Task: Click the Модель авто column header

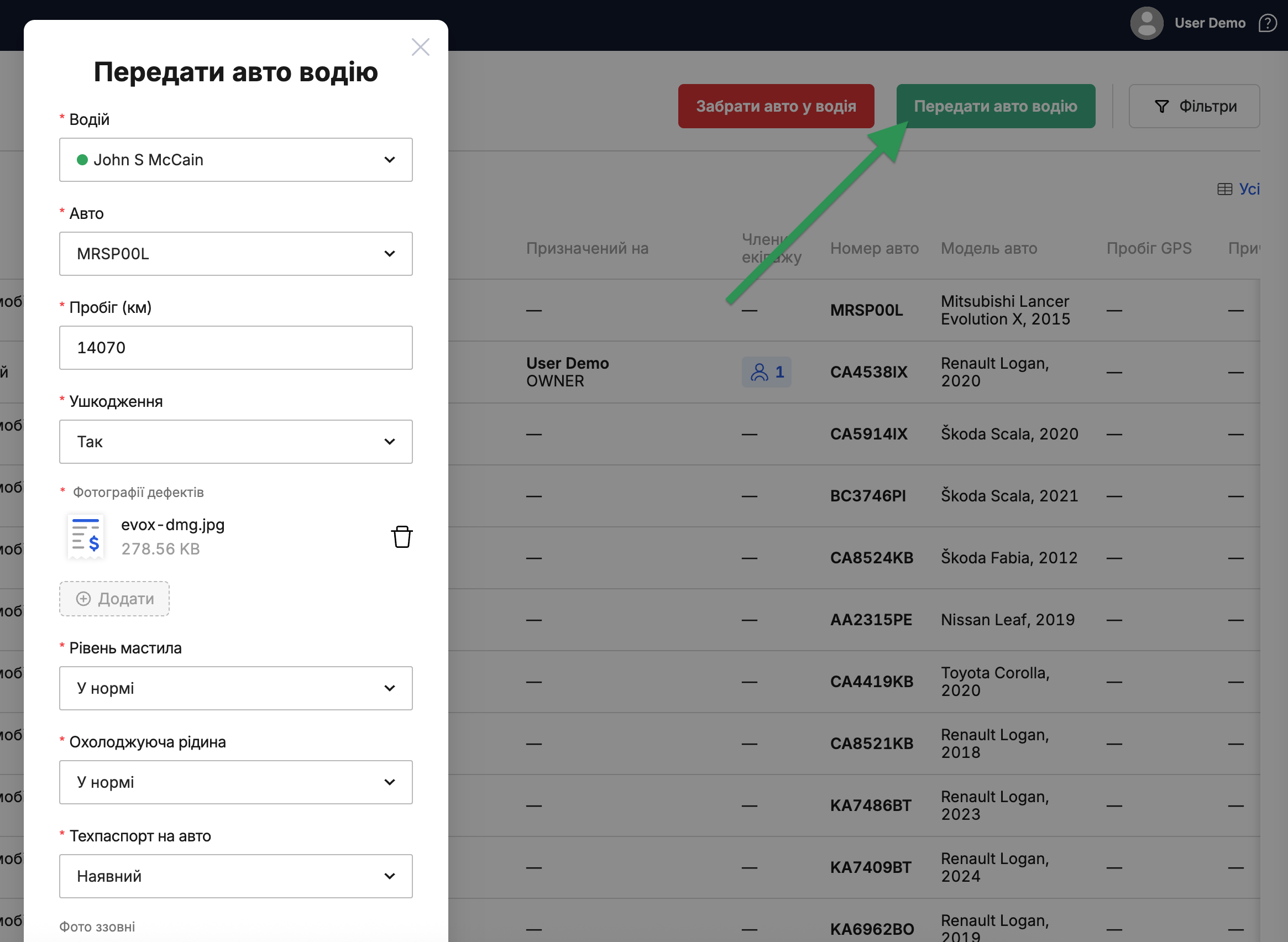Action: 988,248
